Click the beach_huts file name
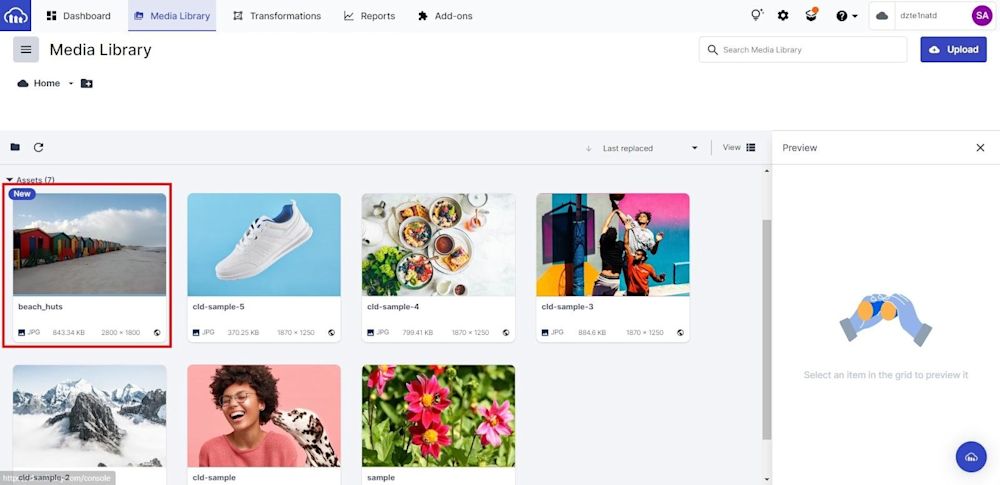Screen dimensions: 1000x485 40,307
